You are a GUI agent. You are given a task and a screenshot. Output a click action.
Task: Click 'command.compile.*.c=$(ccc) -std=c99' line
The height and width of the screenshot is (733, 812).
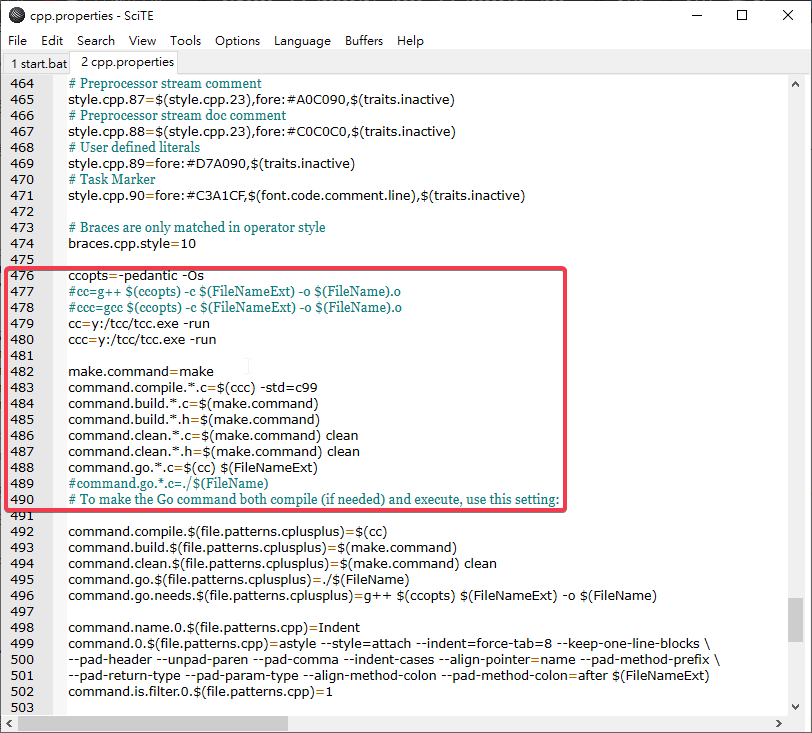[x=193, y=387]
